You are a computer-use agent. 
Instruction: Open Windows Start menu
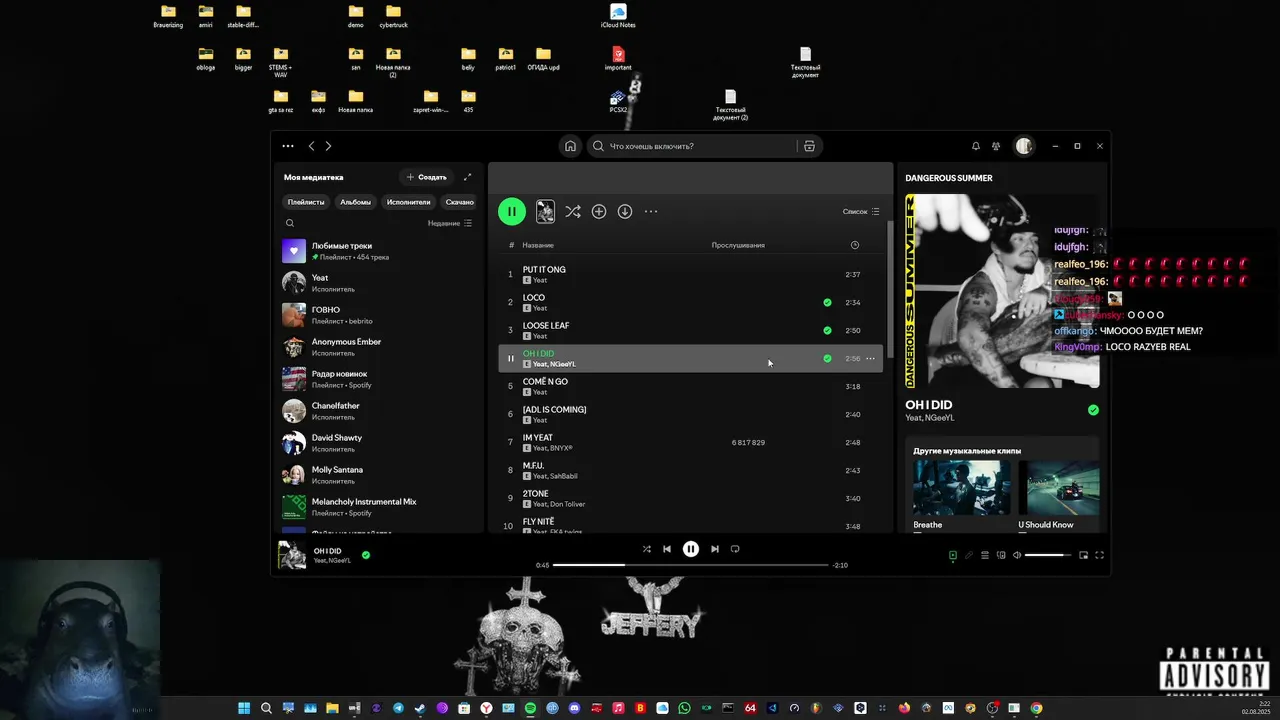click(244, 708)
